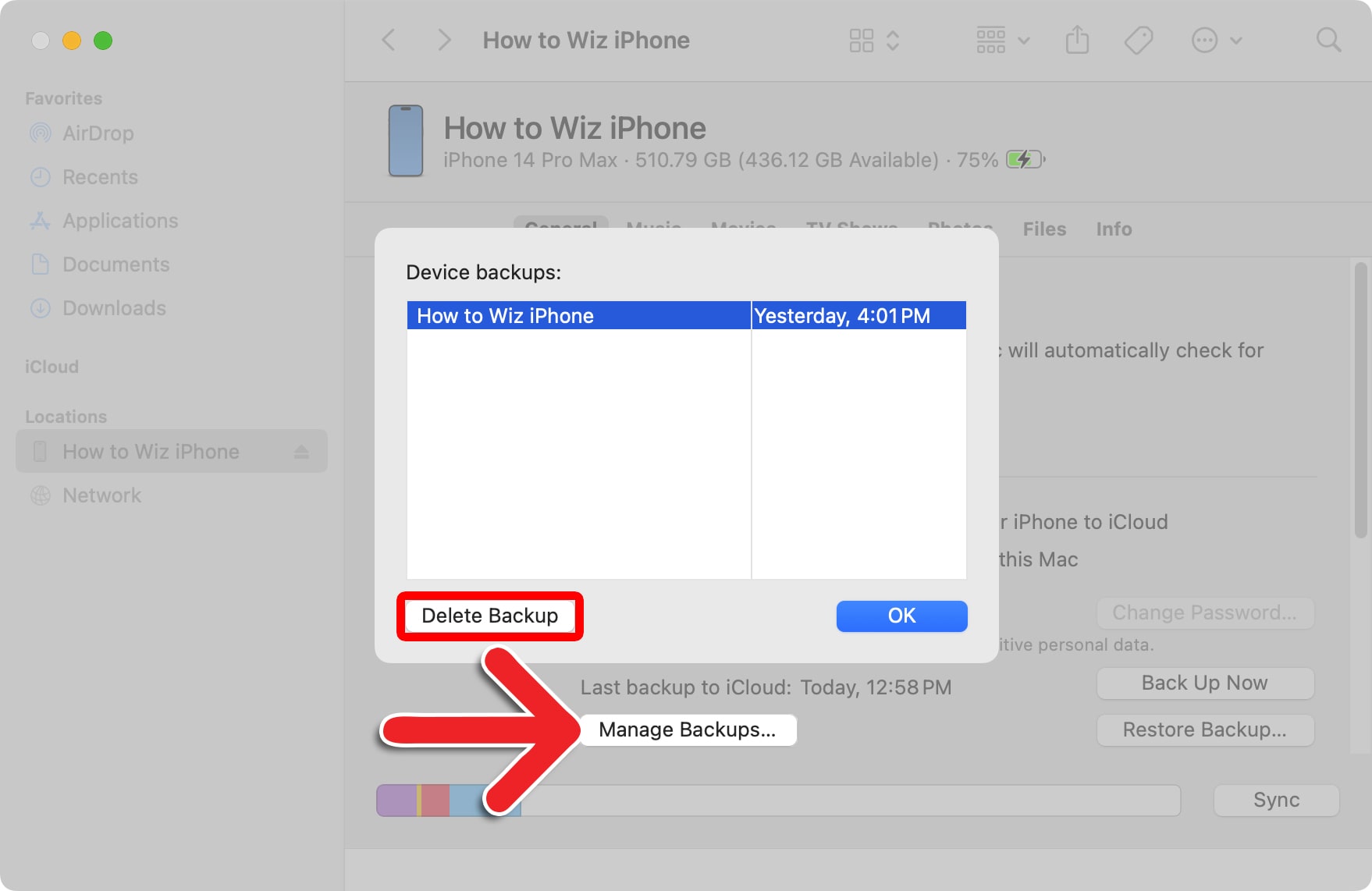The width and height of the screenshot is (1372, 891).
Task: Switch to the Info tab
Action: [x=1114, y=229]
